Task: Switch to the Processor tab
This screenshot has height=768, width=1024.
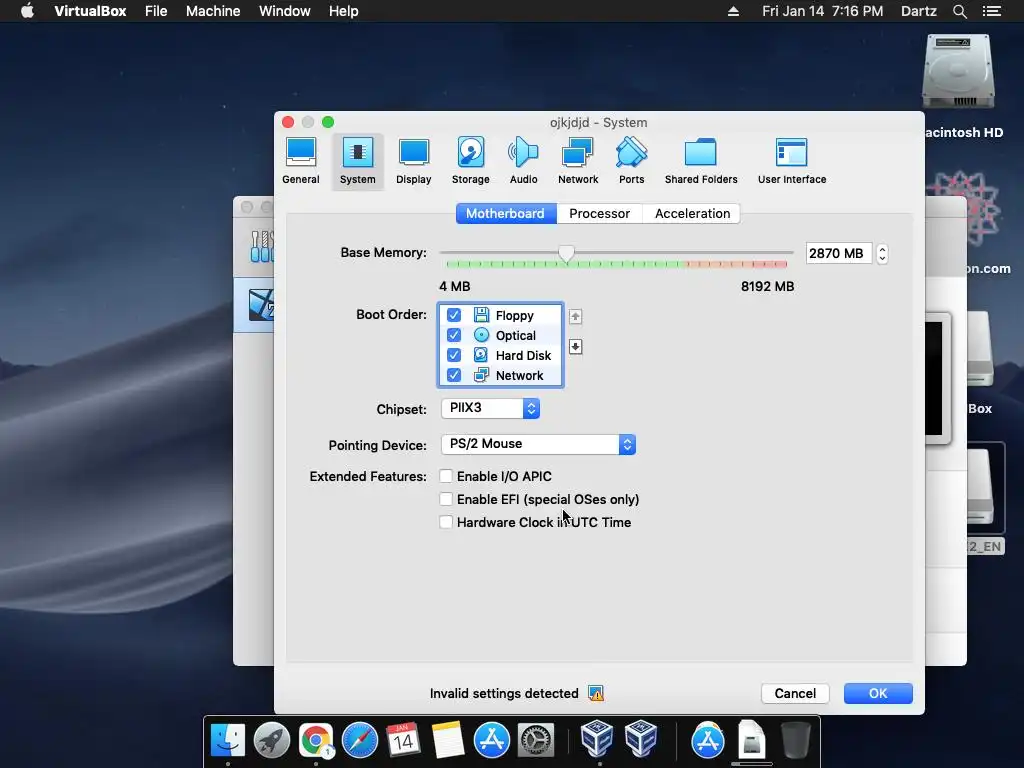Action: [600, 214]
